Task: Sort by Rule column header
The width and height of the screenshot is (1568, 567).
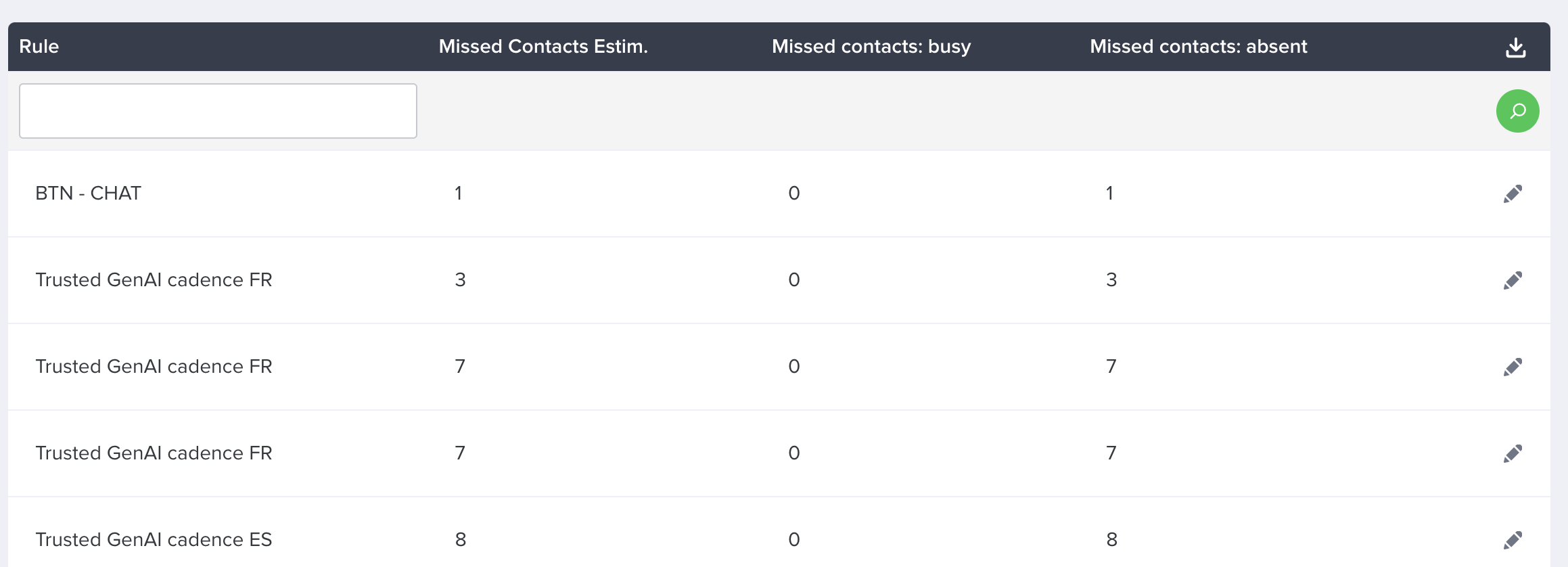Action: click(39, 47)
